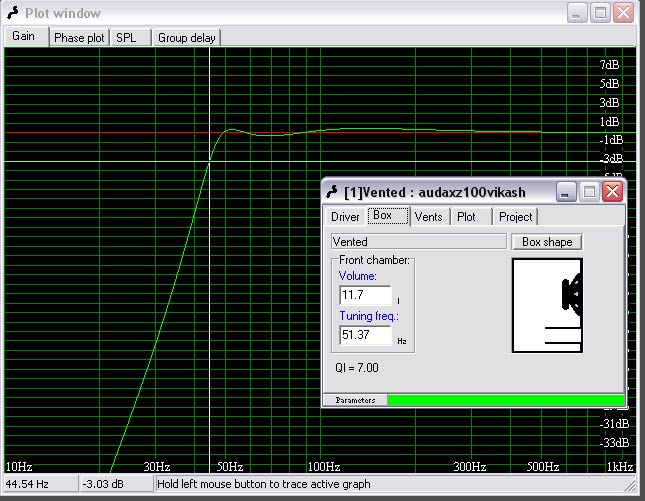The height and width of the screenshot is (501, 645).
Task: Click the Volume label in Front chamber
Action: point(357,276)
